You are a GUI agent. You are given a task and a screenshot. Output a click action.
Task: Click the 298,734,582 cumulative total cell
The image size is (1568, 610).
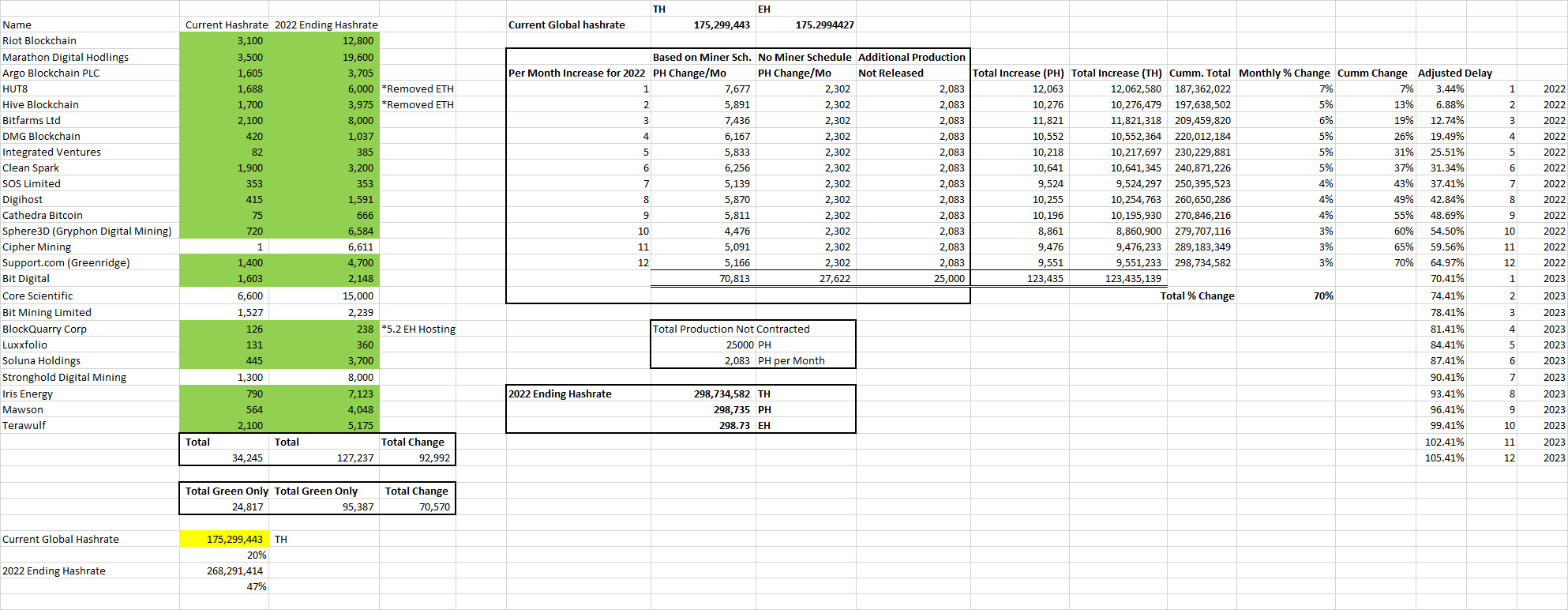[1202, 262]
